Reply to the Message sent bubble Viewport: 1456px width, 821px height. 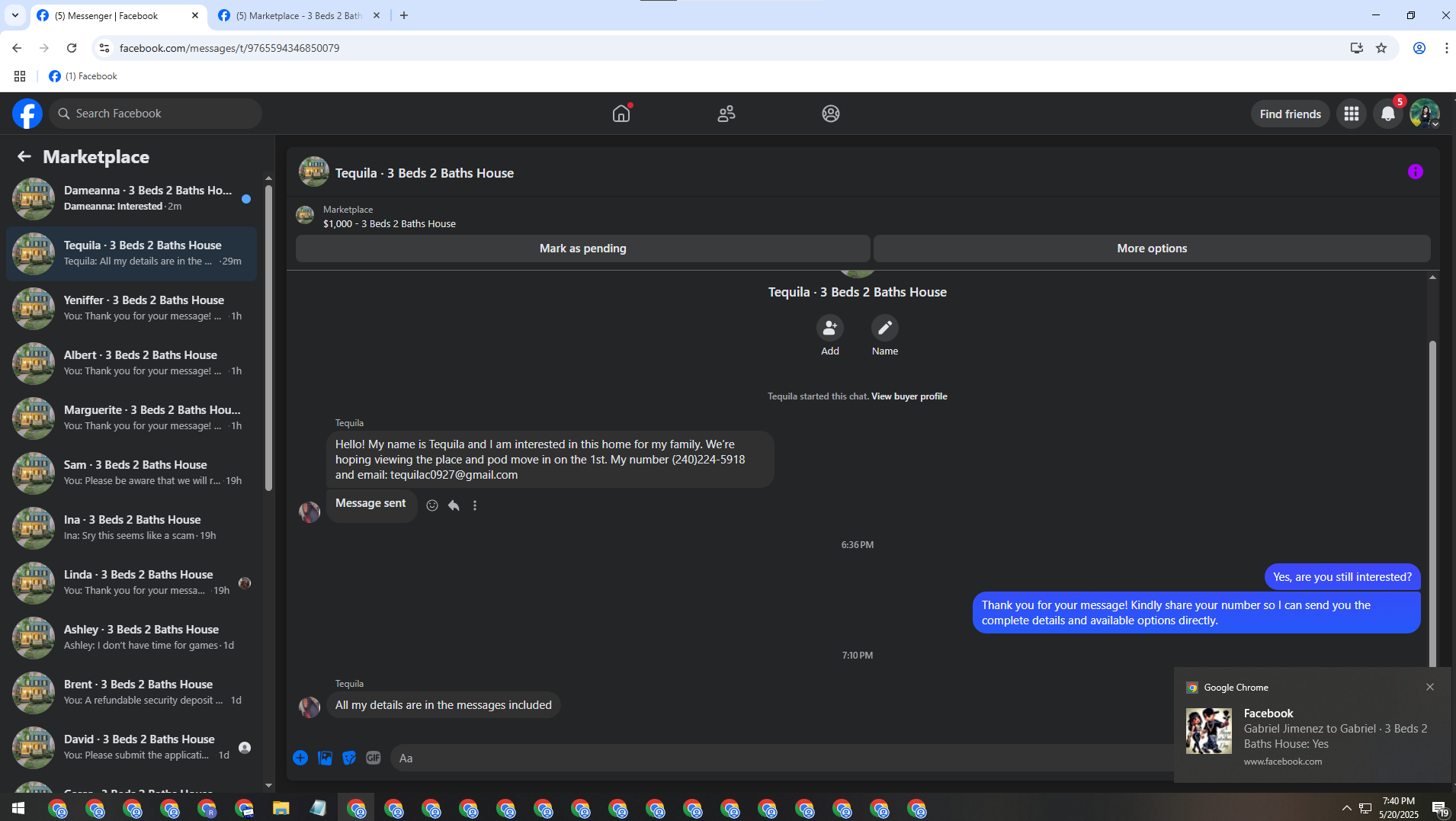pyautogui.click(x=454, y=505)
